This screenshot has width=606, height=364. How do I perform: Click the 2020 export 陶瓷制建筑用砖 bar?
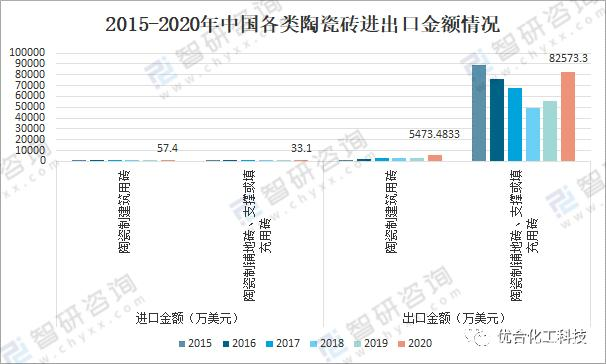(x=435, y=158)
